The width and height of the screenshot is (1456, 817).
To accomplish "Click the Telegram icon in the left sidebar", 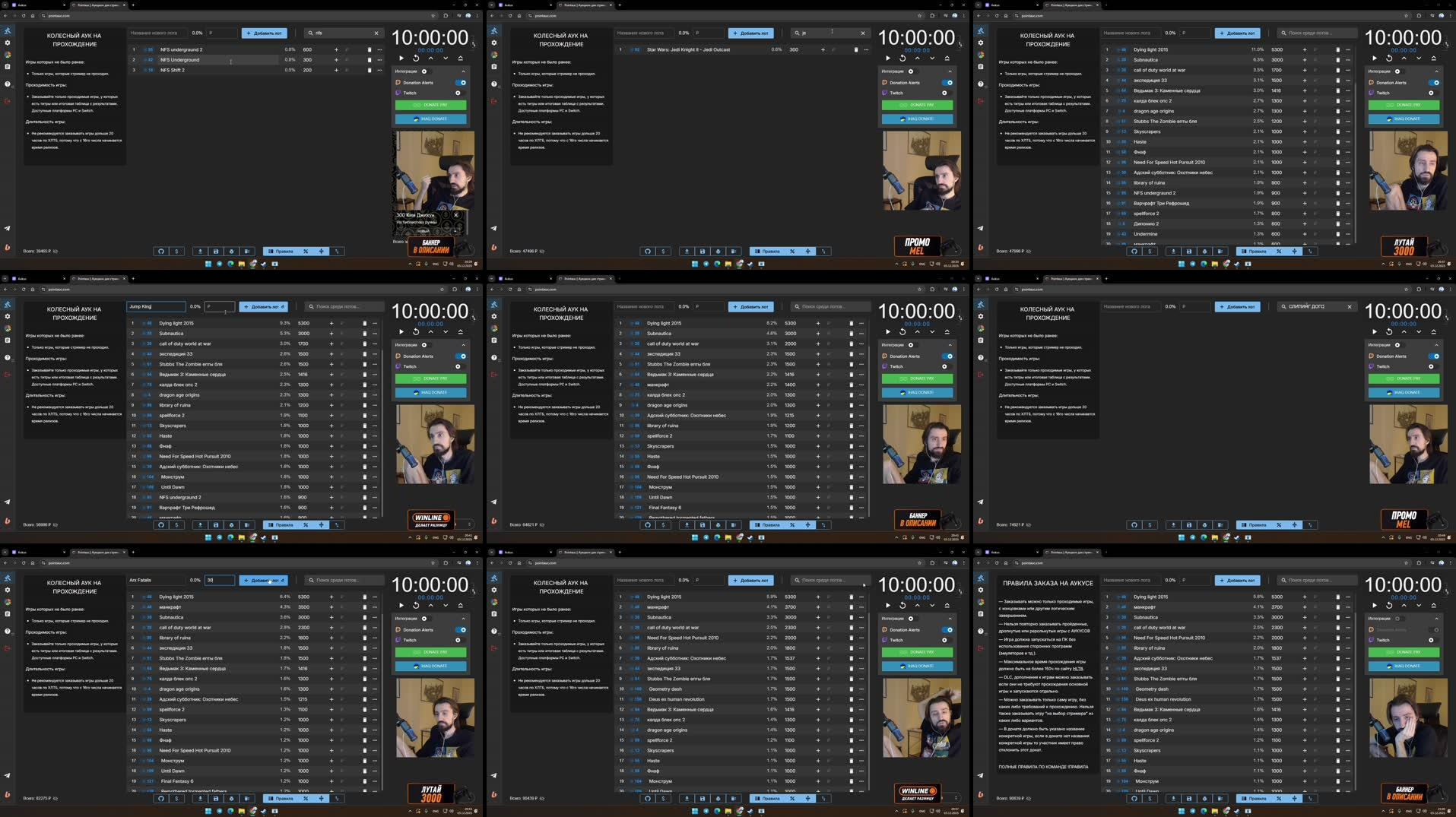I will (6, 228).
